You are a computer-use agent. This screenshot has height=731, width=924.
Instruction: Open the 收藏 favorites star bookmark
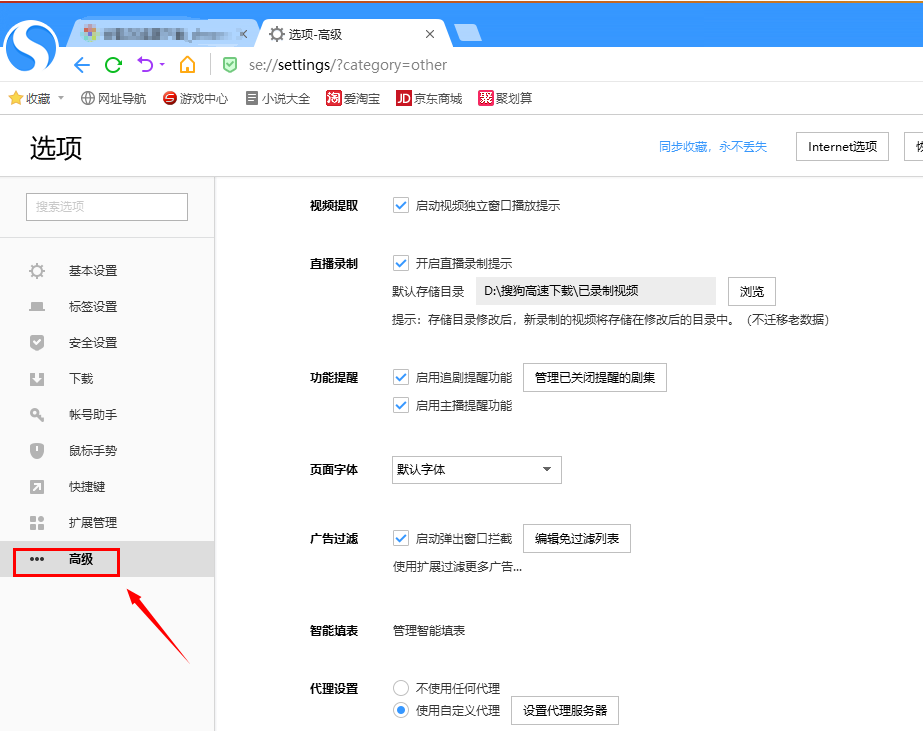coord(30,98)
